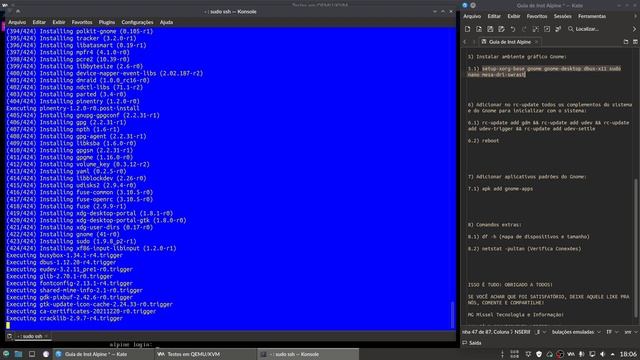The height and width of the screenshot is (360, 640).
Task: Click the show desktop icon in taskbar
Action: click(32, 354)
